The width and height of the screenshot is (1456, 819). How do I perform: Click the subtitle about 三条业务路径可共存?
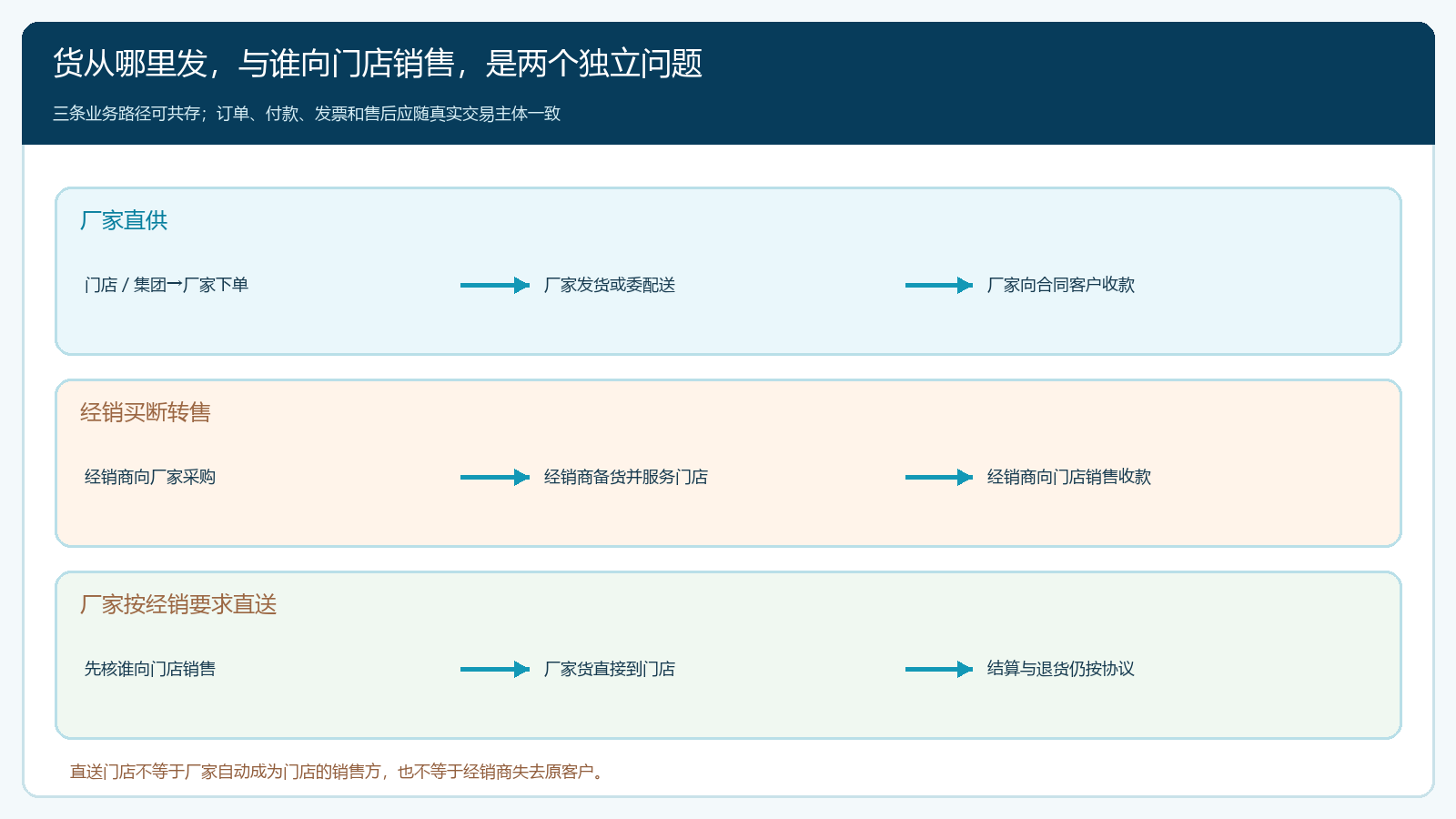click(x=307, y=114)
